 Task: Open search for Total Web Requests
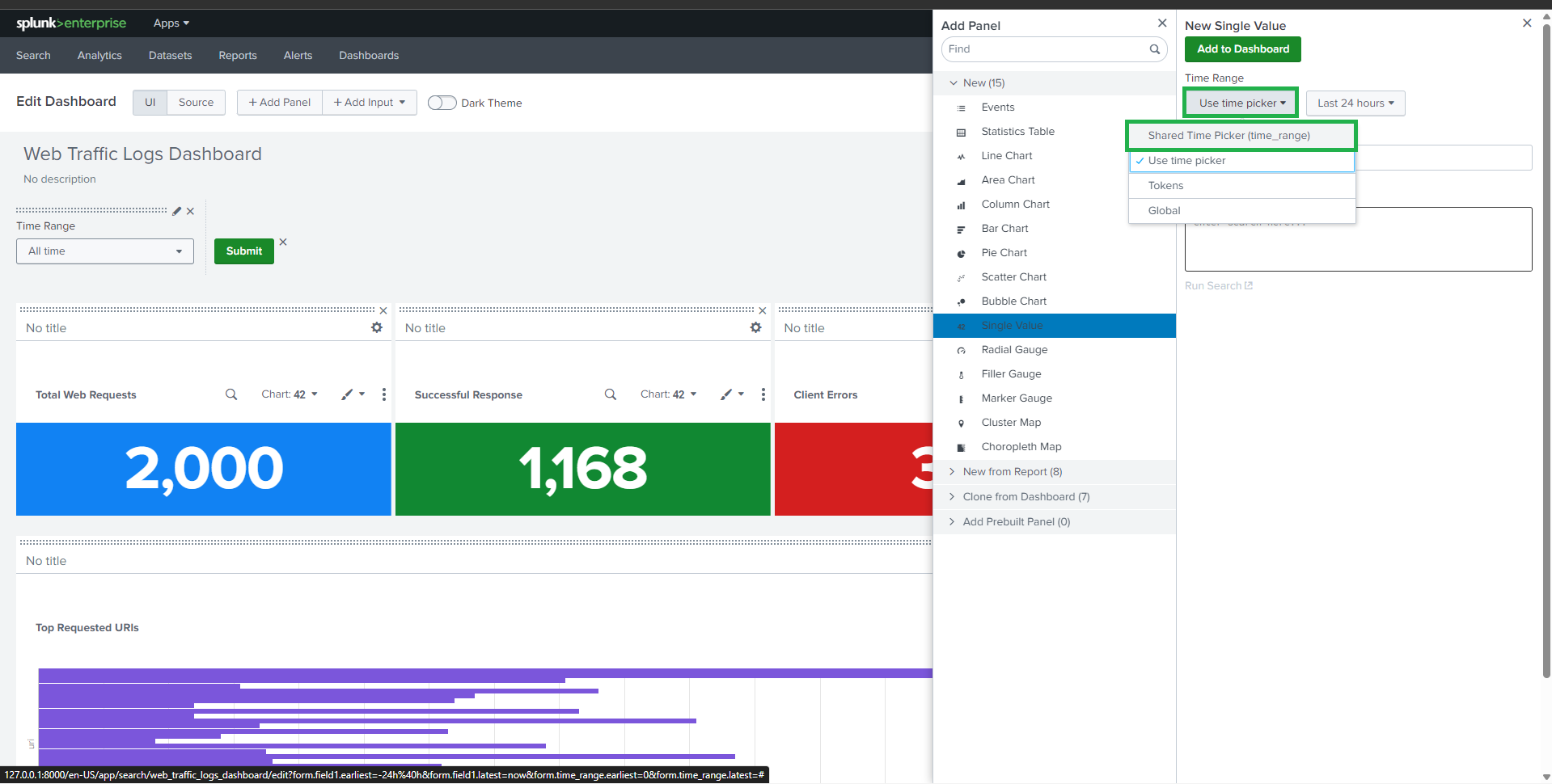pyautogui.click(x=231, y=394)
